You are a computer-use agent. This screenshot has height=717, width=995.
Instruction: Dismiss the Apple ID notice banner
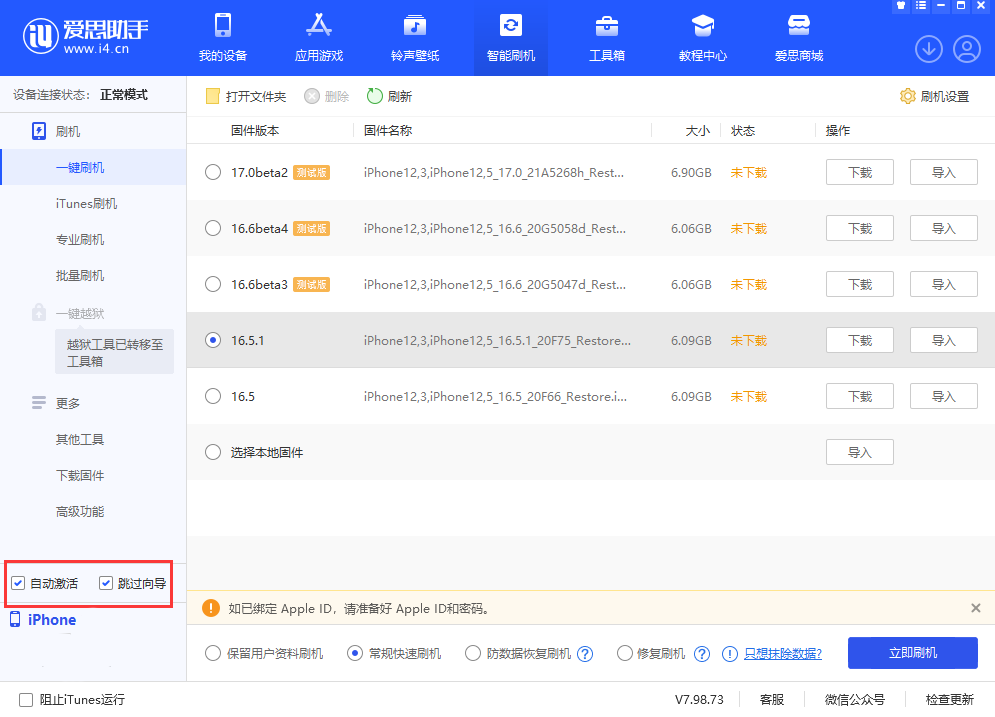pos(975,608)
